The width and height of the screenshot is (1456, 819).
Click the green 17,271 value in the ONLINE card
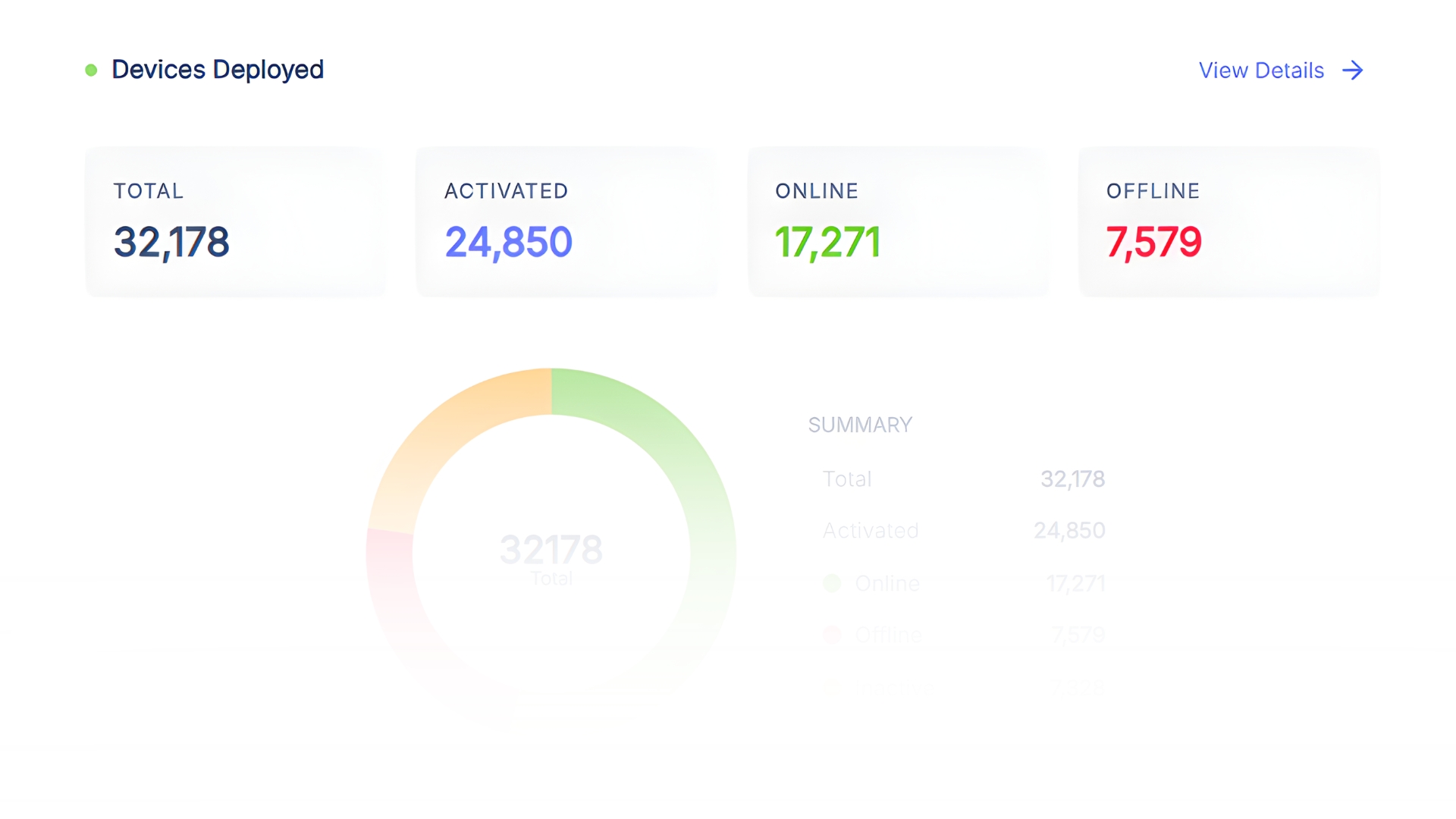point(827,243)
